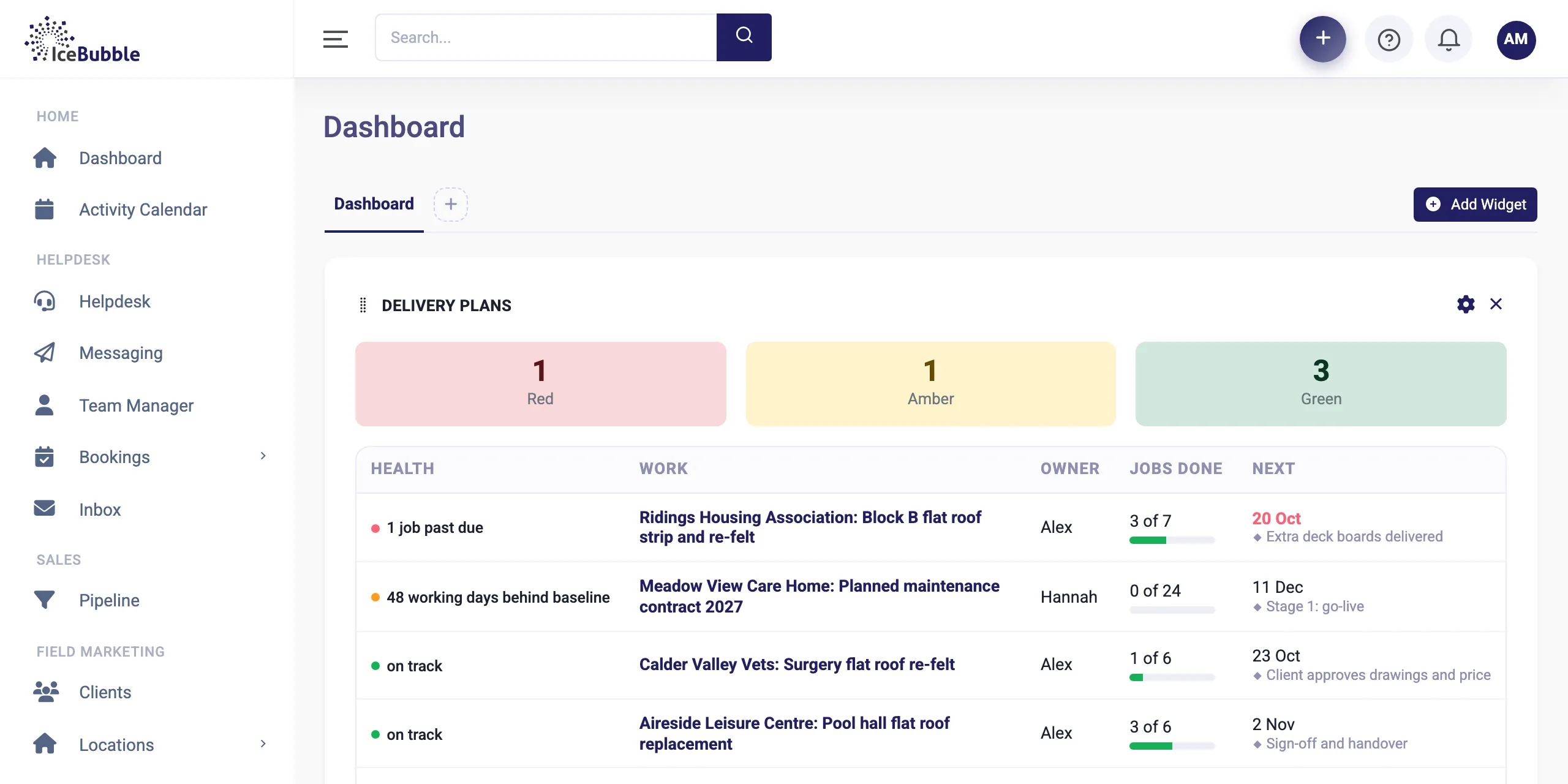The height and width of the screenshot is (784, 1568).
Task: Click the 0 of 24 progress bar
Action: 1172,610
